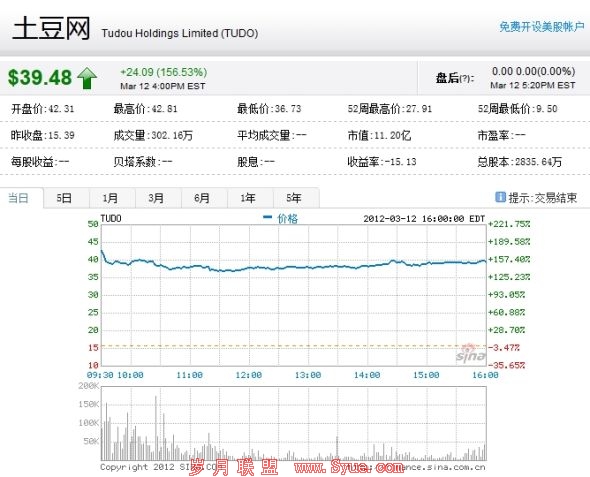Click the Mar 12 5:20PM EST after-hours timestamp
This screenshot has height=477, width=590.
pyautogui.click(x=532, y=85)
